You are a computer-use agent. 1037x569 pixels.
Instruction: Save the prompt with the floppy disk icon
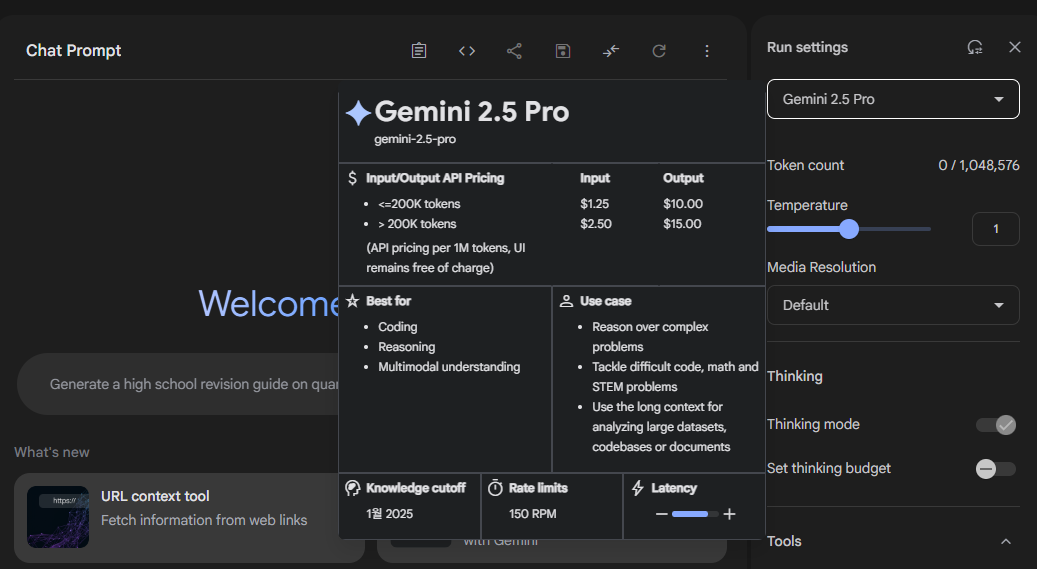[x=563, y=51]
